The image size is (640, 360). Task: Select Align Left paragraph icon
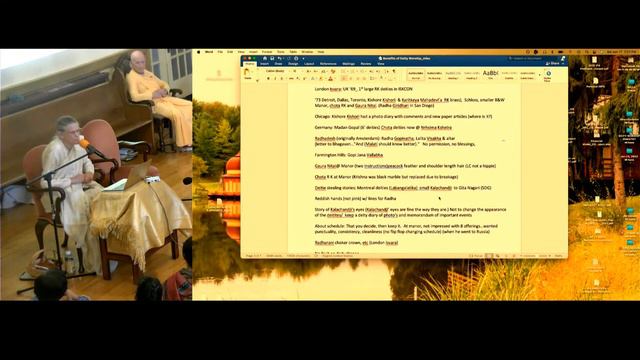344,78
